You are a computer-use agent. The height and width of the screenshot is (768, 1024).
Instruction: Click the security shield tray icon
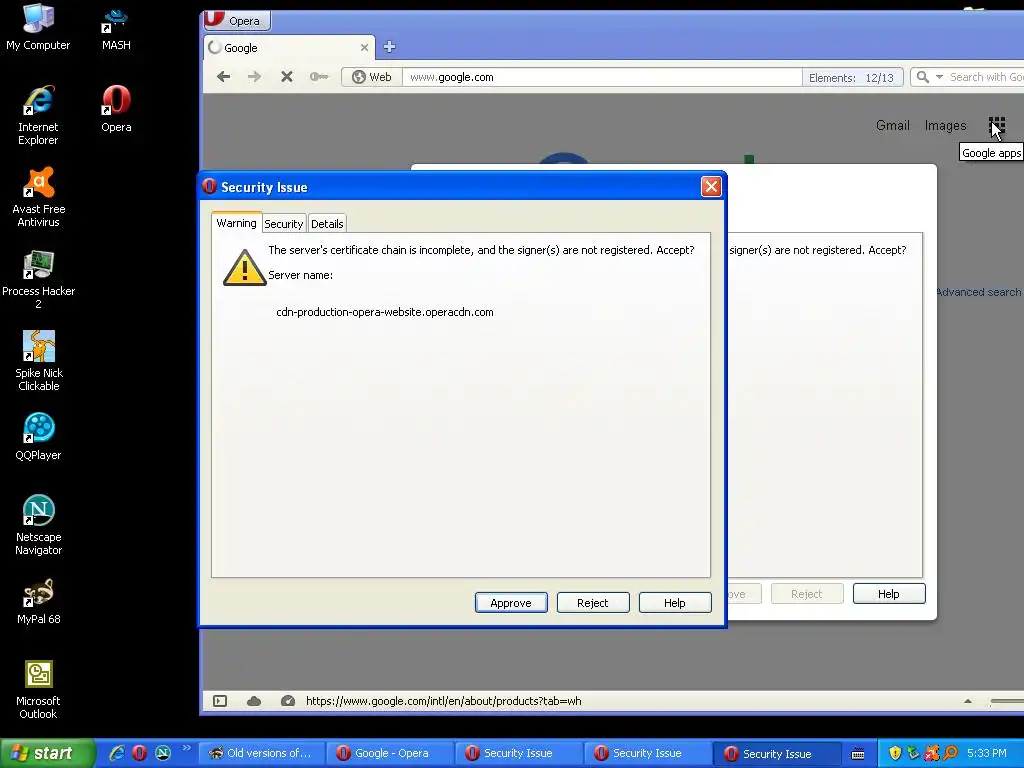pos(895,754)
